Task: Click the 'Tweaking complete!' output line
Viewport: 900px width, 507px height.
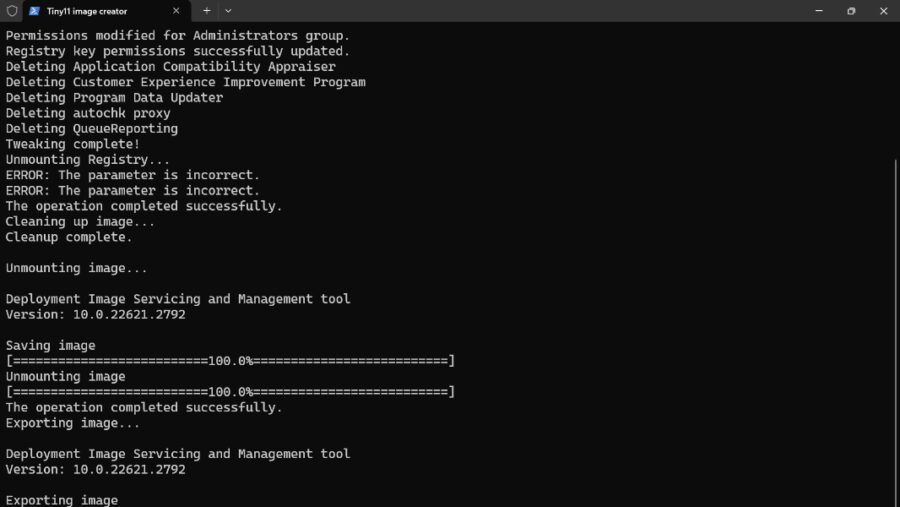Action: pyautogui.click(x=73, y=144)
